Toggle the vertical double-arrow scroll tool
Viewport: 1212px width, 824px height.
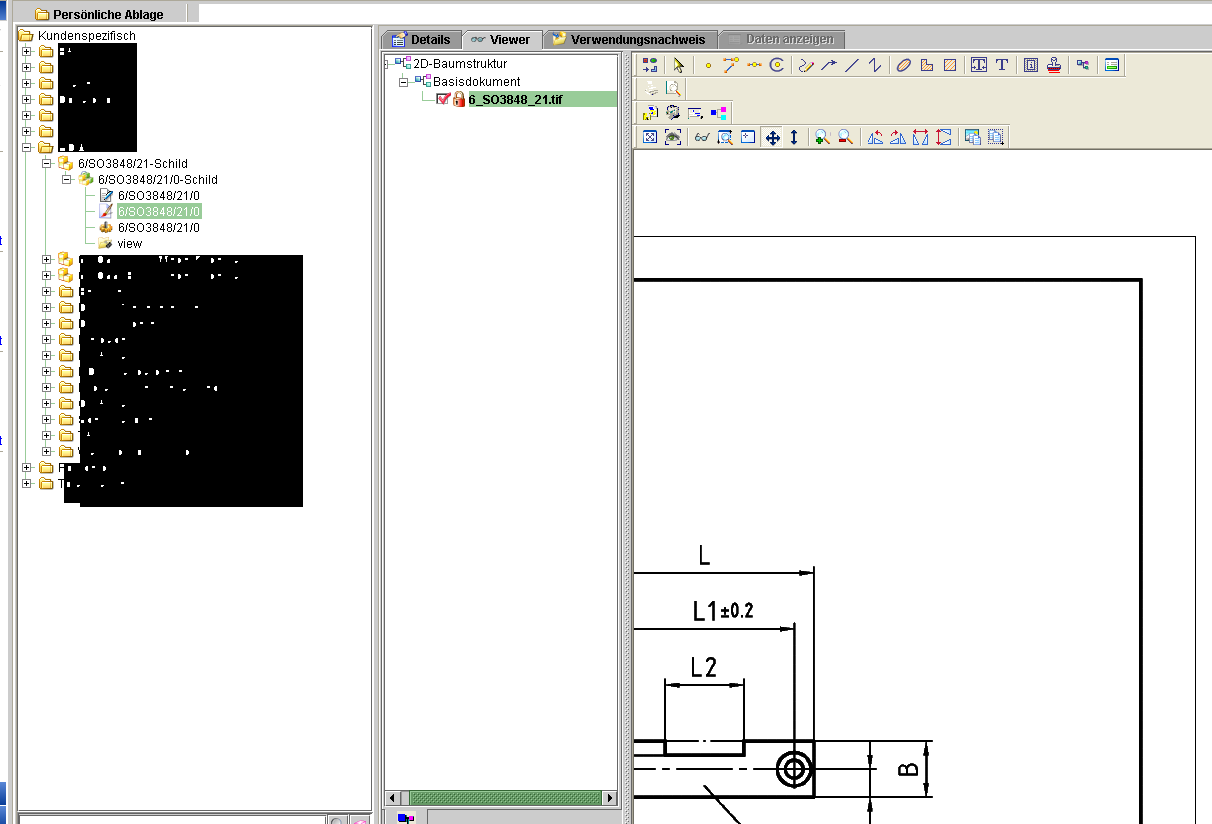(x=794, y=137)
